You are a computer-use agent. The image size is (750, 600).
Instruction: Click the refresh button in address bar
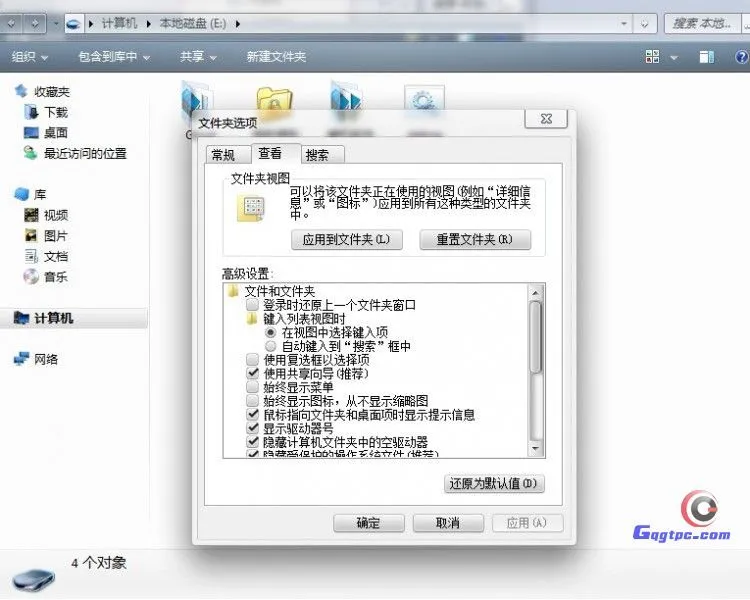(x=645, y=23)
